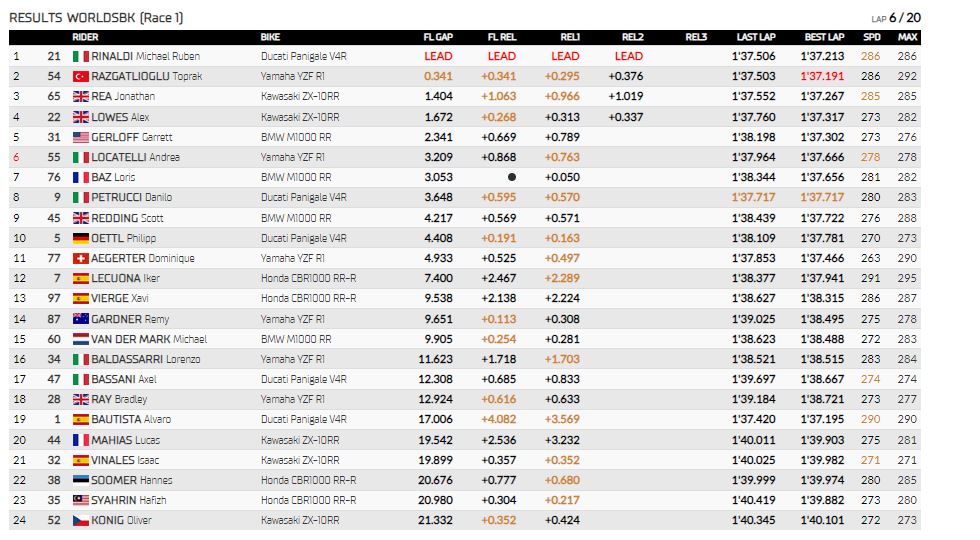Click the FL GAP column header
980x540 pixels.
[438, 37]
